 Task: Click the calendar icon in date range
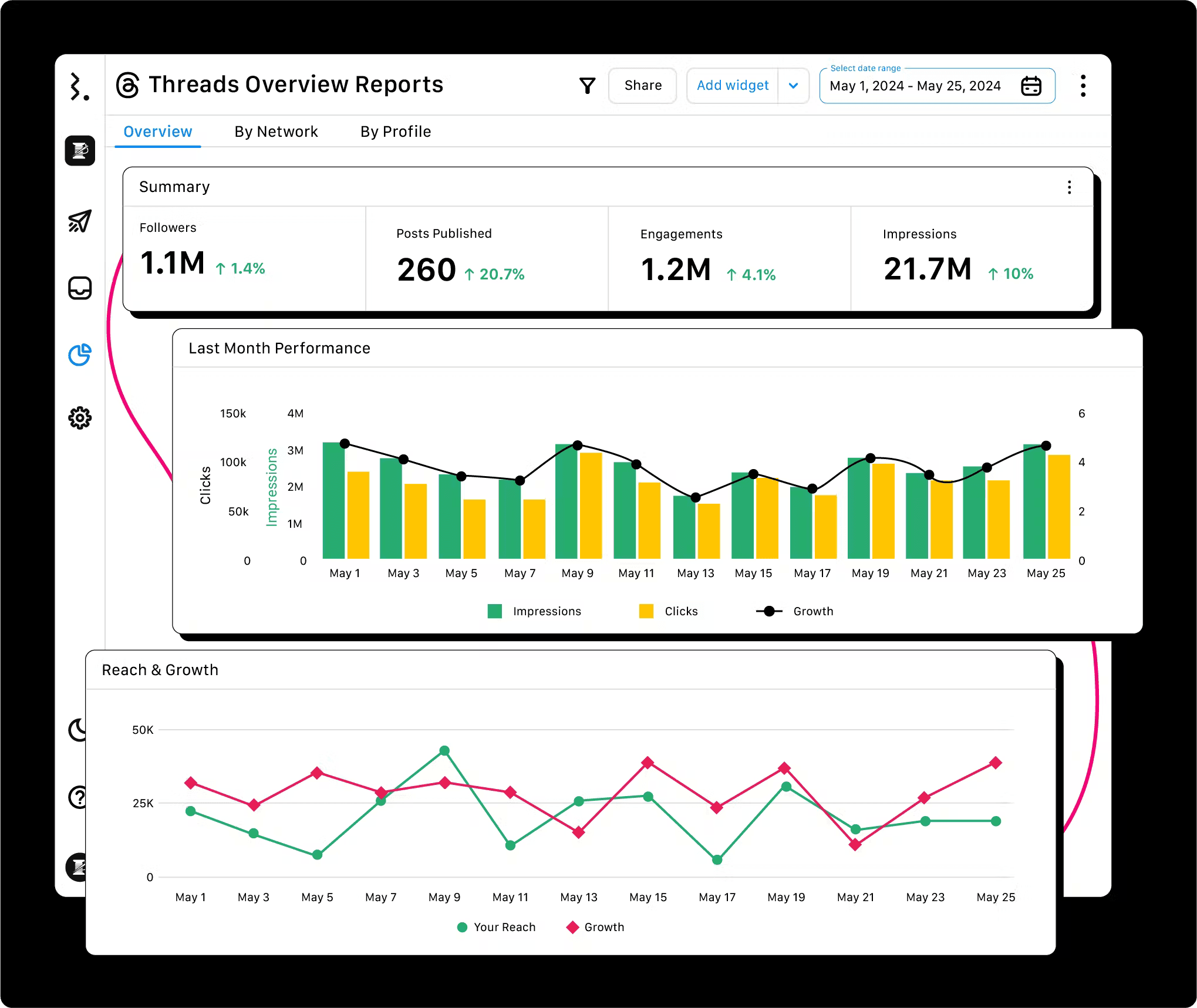coord(1031,86)
